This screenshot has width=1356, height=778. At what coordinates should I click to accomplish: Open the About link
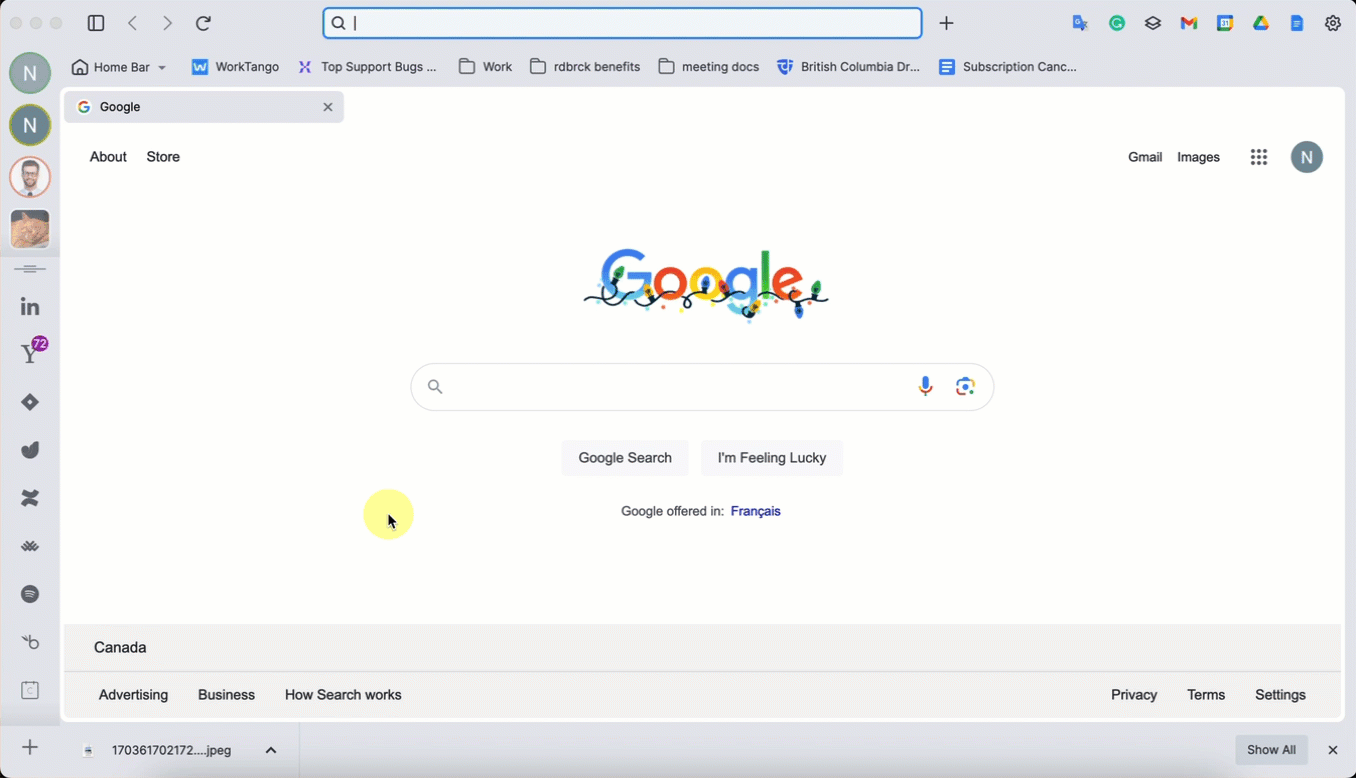(x=108, y=157)
